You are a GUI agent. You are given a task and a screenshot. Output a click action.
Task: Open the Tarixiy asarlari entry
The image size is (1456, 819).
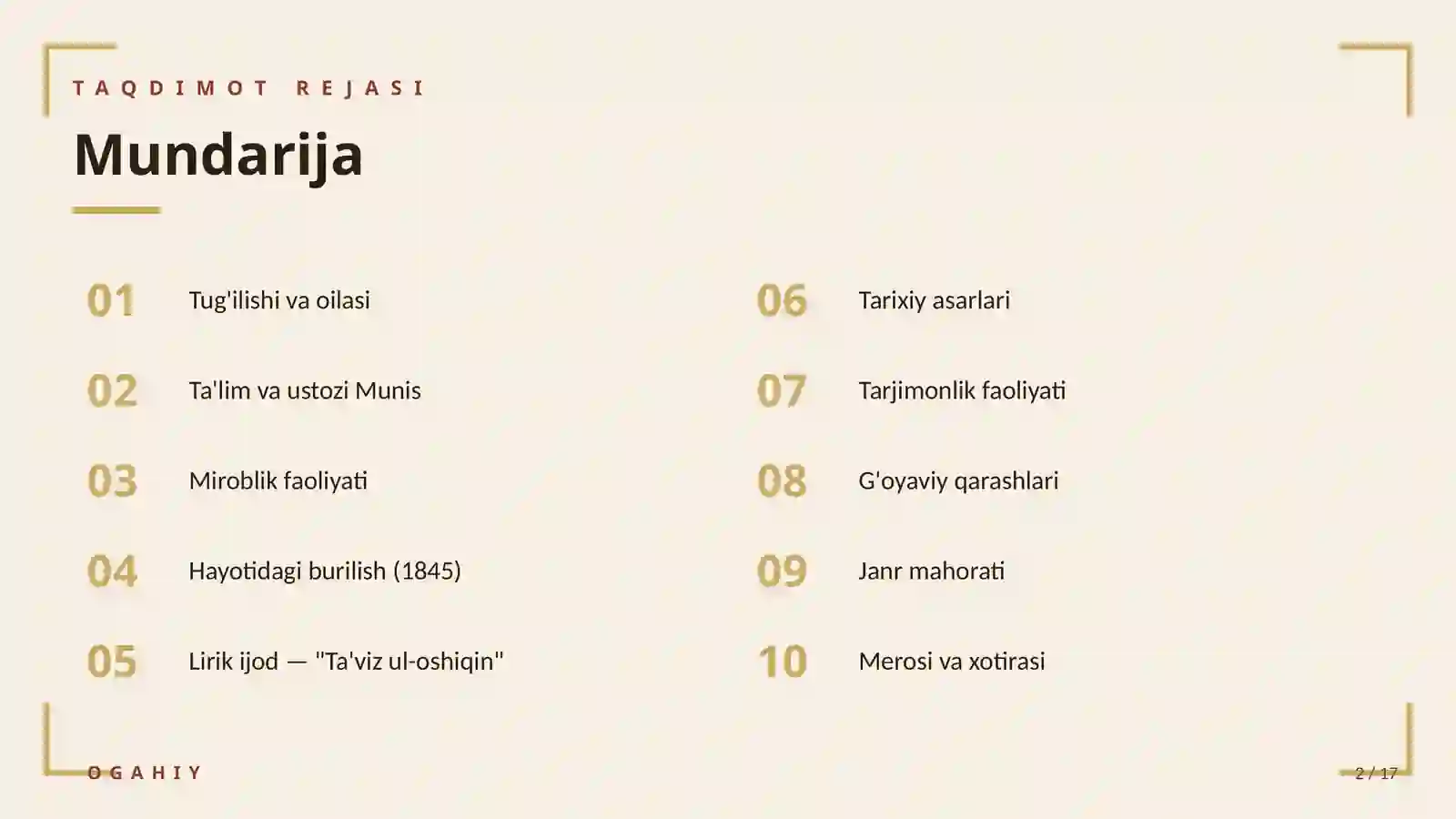[x=935, y=300]
